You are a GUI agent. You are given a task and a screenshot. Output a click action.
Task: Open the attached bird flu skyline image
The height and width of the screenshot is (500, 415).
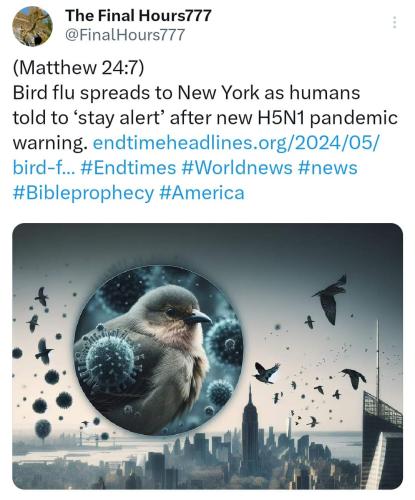[207, 356]
